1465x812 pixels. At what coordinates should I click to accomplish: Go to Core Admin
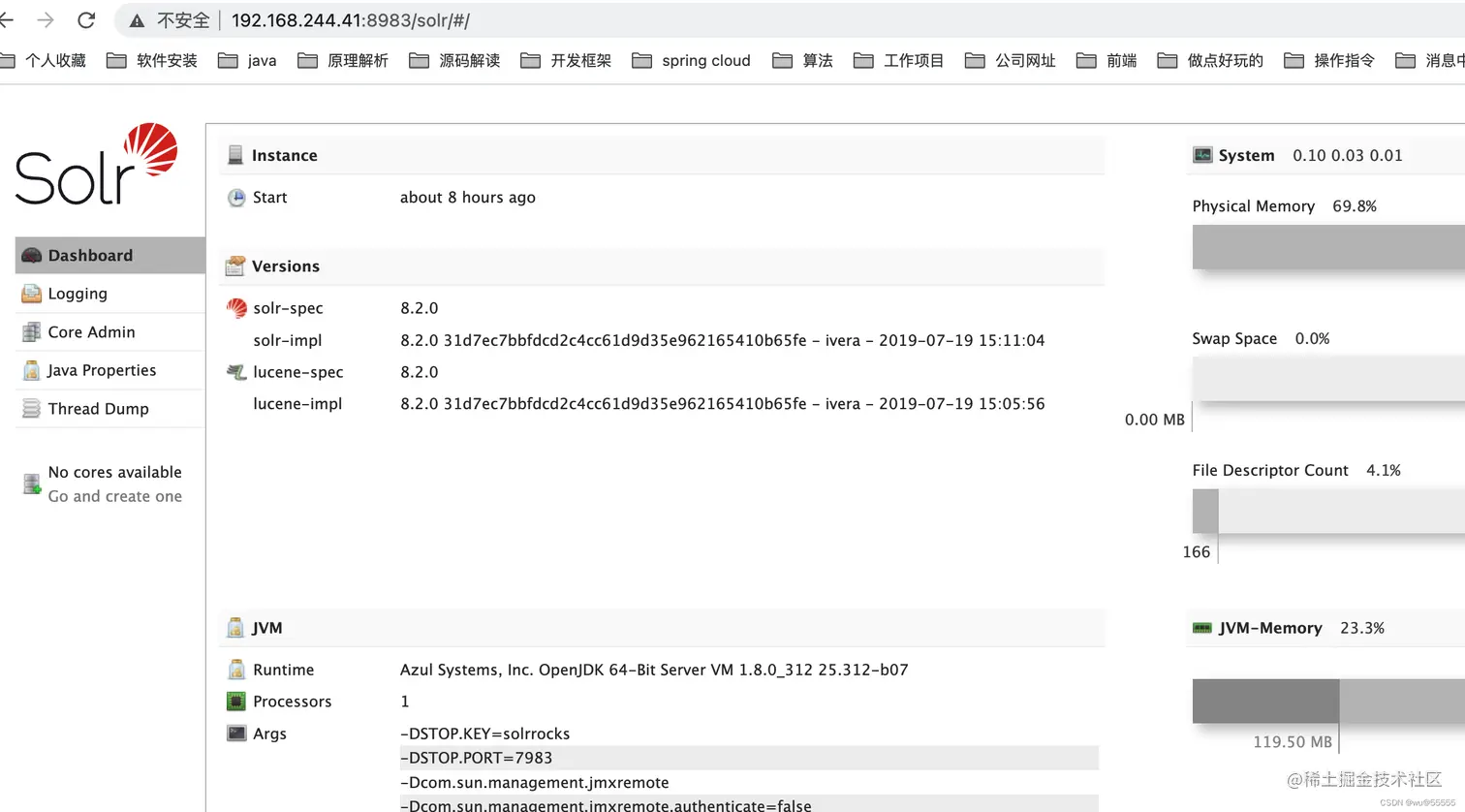pos(109,332)
